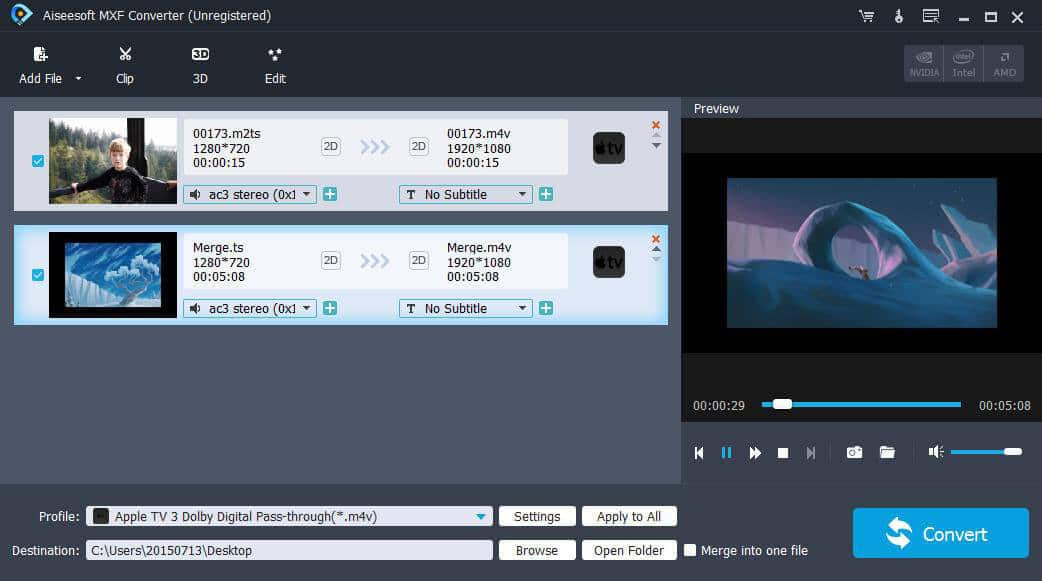Open the No Subtitle dropdown for 00173.m2ts
This screenshot has height=581, width=1042.
[x=465, y=194]
